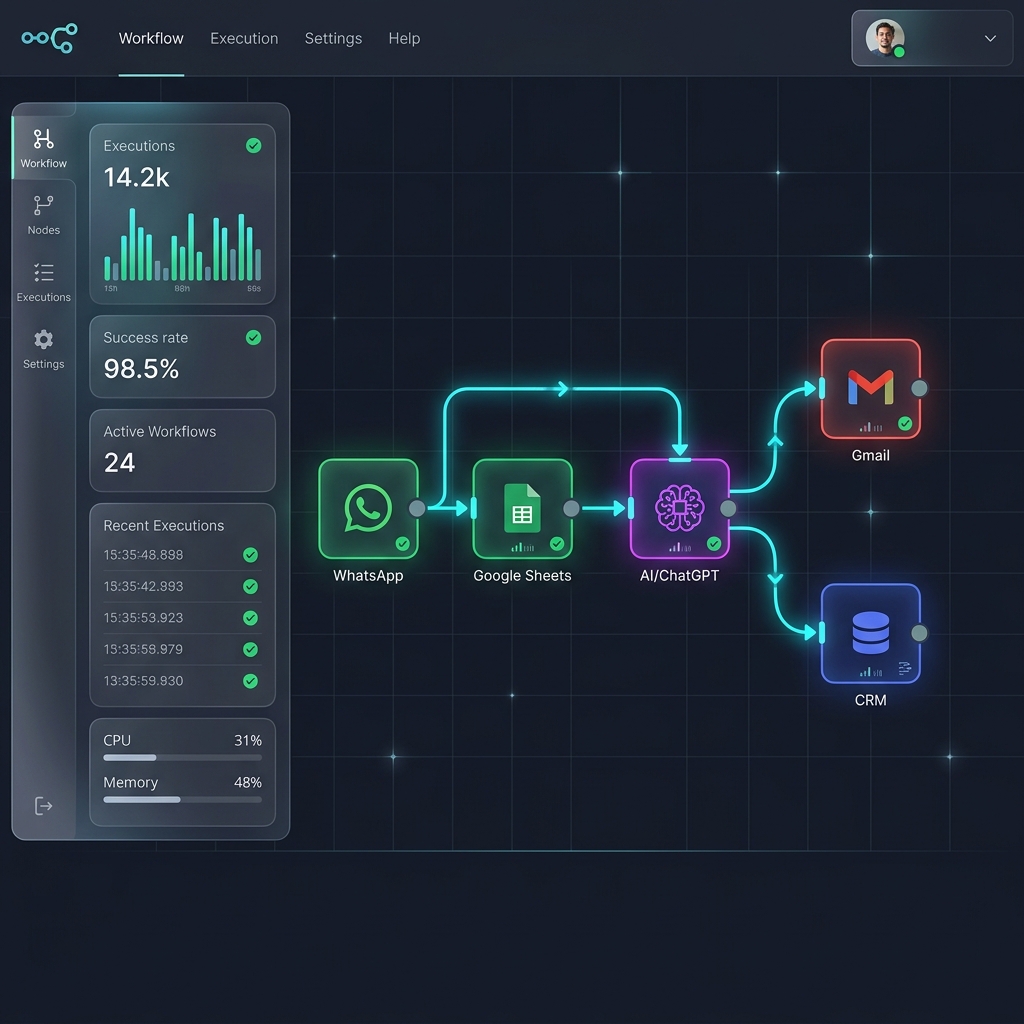Click the Google Sheets node input port
Viewport: 1024px width, 1024px height.
(x=473, y=508)
